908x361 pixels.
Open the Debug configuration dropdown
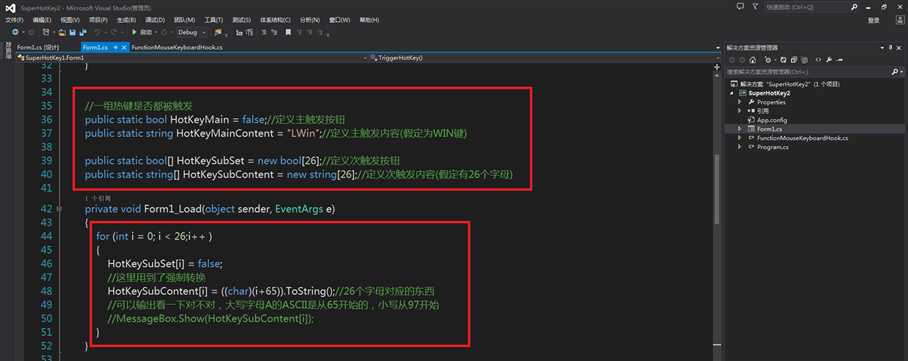(x=192, y=32)
